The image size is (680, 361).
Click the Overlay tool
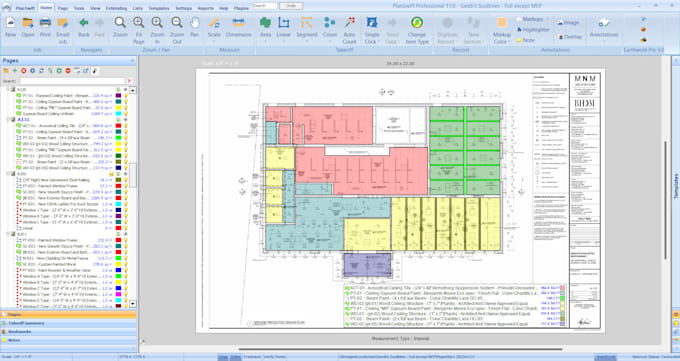[x=570, y=37]
